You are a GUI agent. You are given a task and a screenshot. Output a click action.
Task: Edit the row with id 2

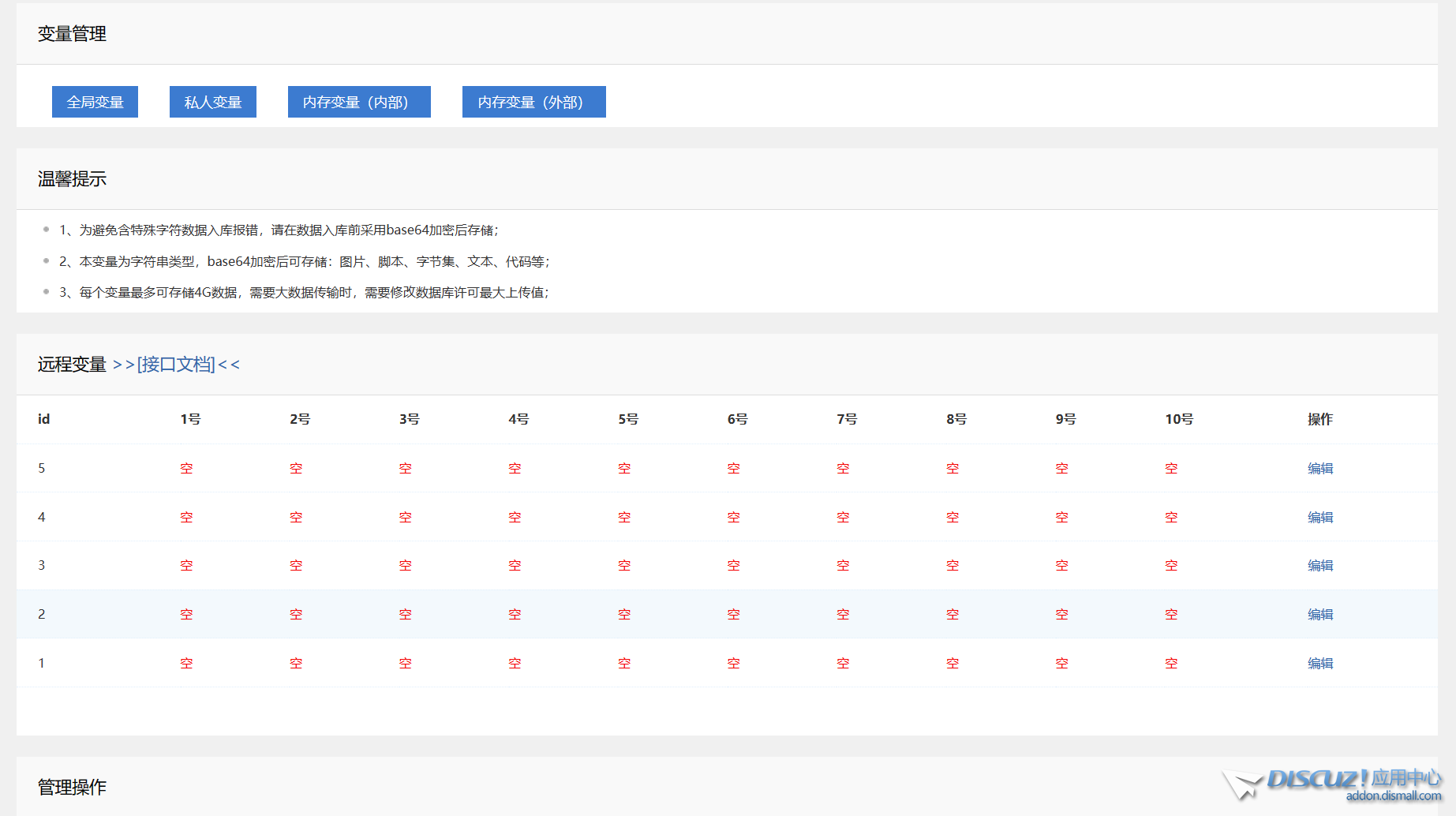(1319, 615)
